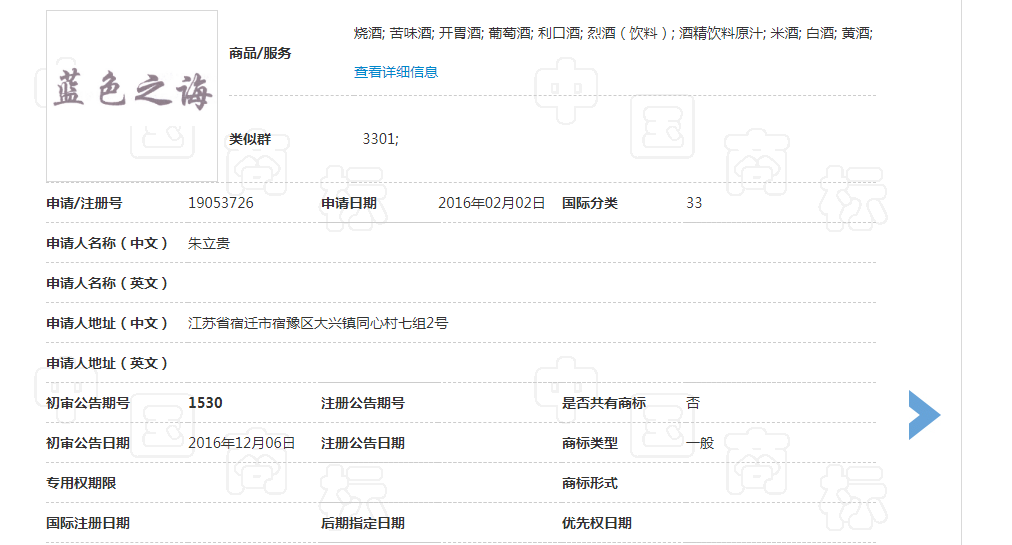
Task: Click the 国际注册日期 label
Action: [88, 523]
